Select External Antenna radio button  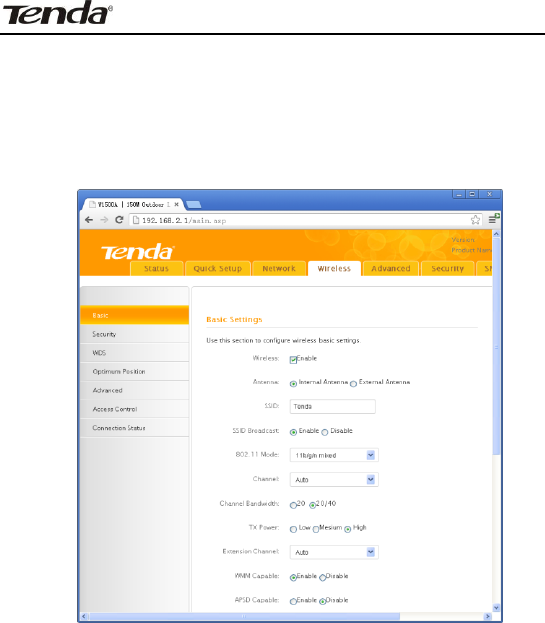click(353, 384)
